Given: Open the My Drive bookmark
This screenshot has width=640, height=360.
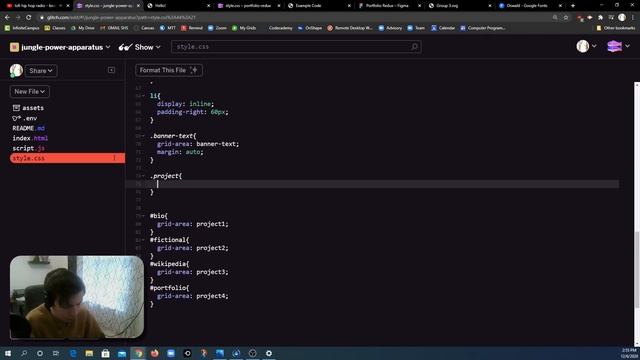Looking at the screenshot, I should [x=82, y=28].
